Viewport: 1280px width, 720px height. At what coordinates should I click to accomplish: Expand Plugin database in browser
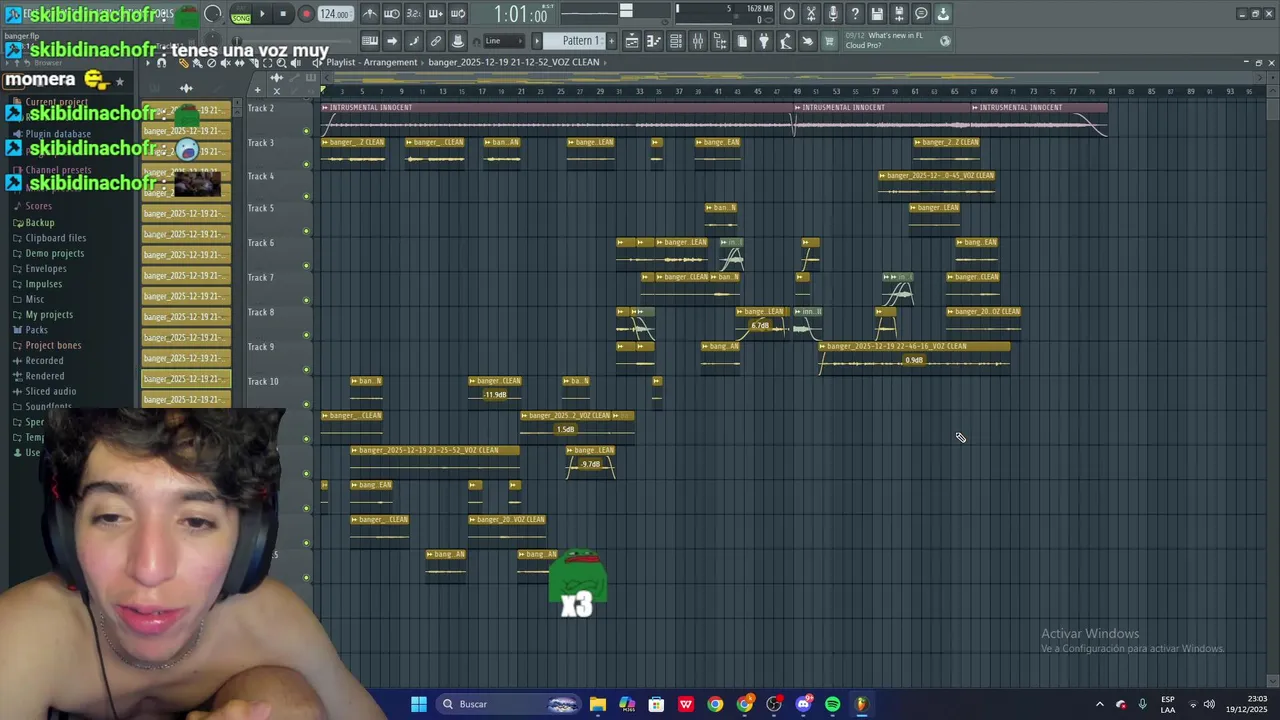click(x=58, y=134)
